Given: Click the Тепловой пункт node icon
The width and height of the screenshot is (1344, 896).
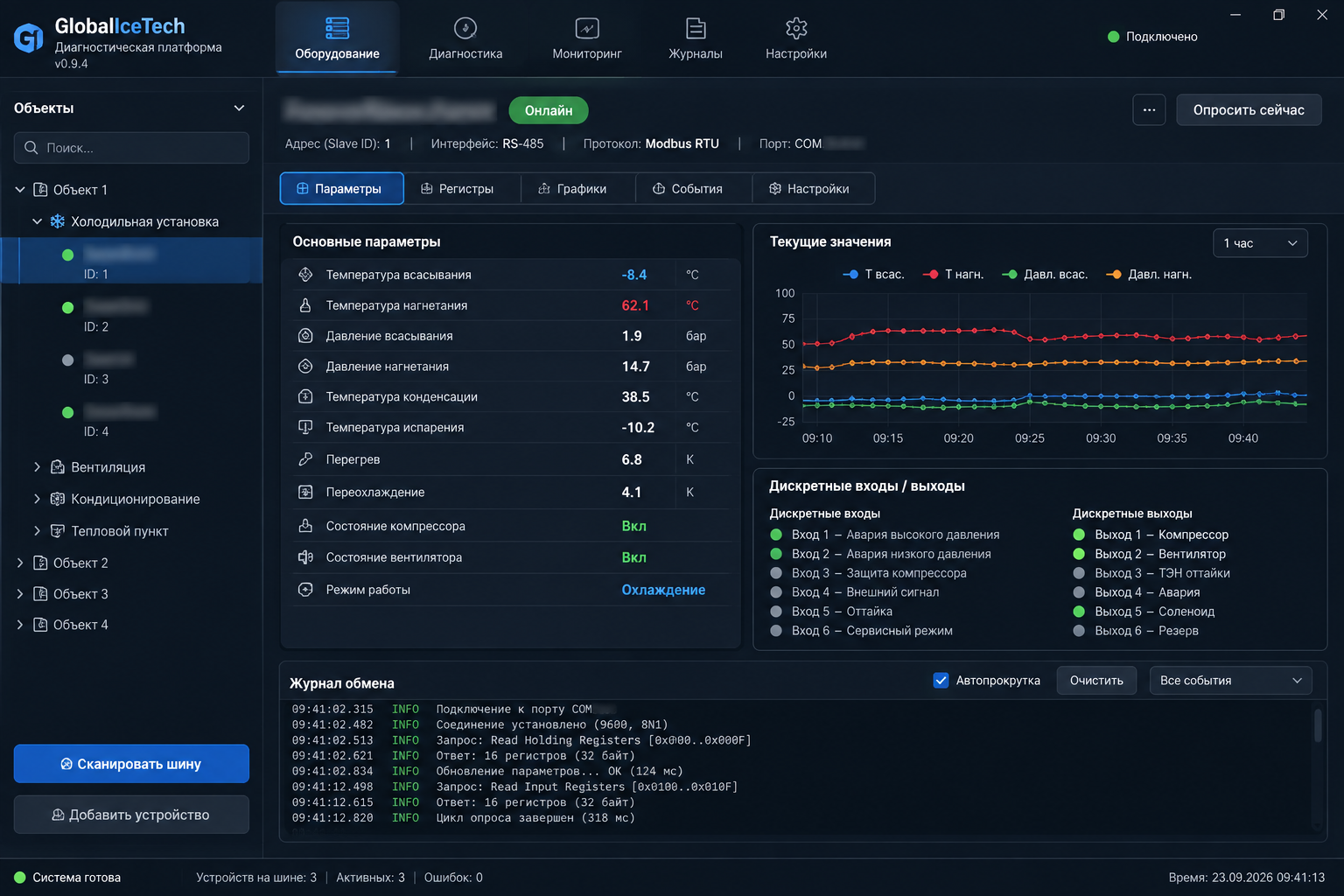Looking at the screenshot, I should 58,531.
